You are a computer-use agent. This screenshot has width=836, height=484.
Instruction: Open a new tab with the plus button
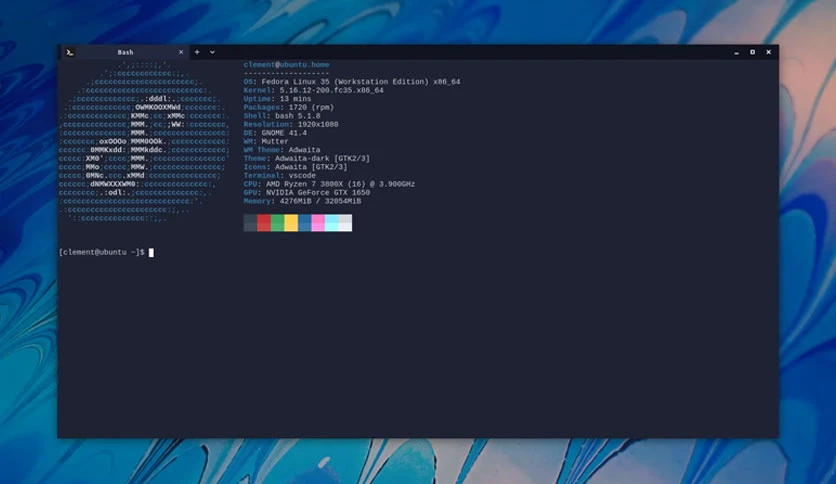coord(197,52)
